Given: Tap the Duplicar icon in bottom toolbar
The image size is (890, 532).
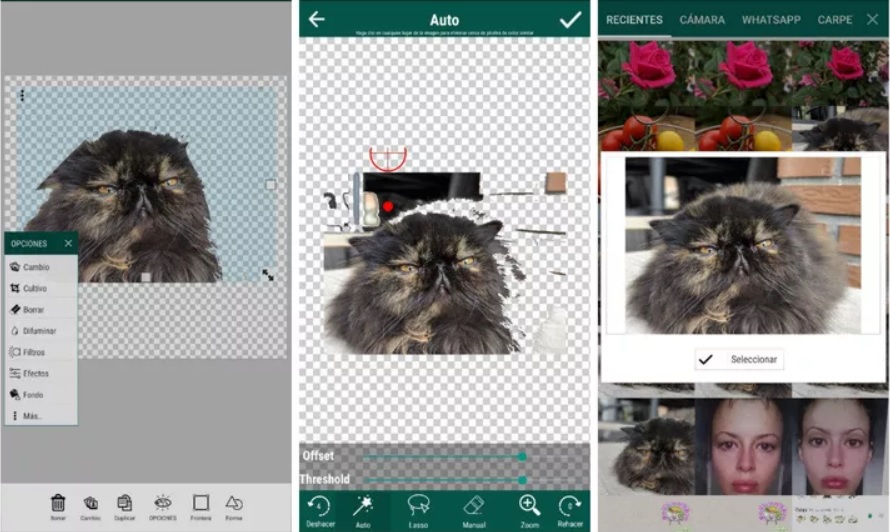Looking at the screenshot, I should pyautogui.click(x=125, y=506).
